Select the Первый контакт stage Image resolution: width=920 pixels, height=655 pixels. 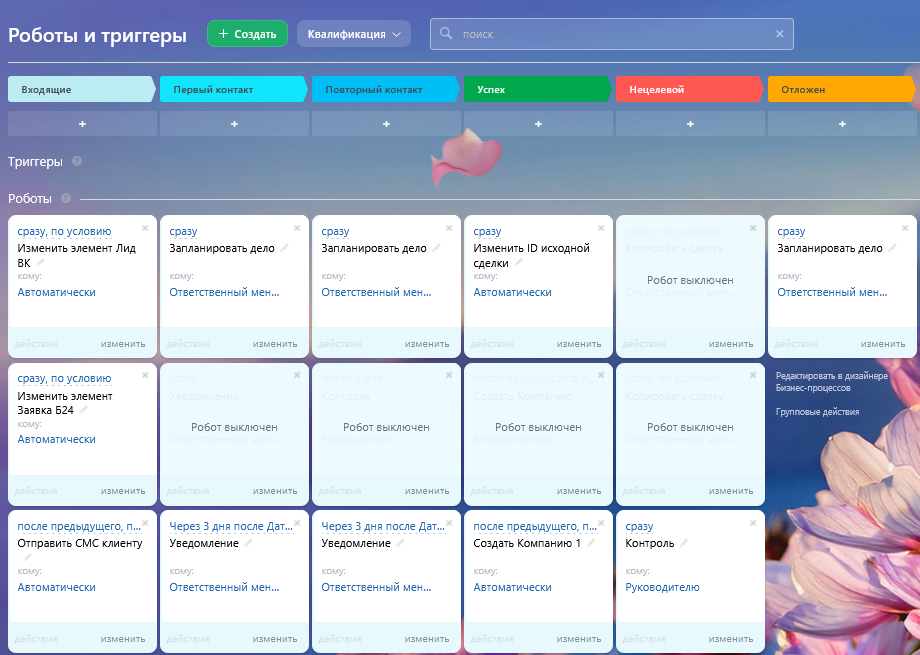tap(234, 89)
